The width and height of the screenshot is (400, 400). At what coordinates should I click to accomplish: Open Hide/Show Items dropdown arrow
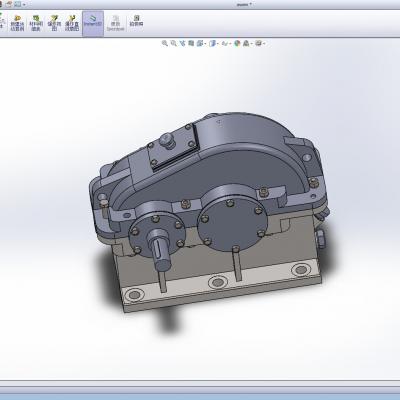[231, 44]
